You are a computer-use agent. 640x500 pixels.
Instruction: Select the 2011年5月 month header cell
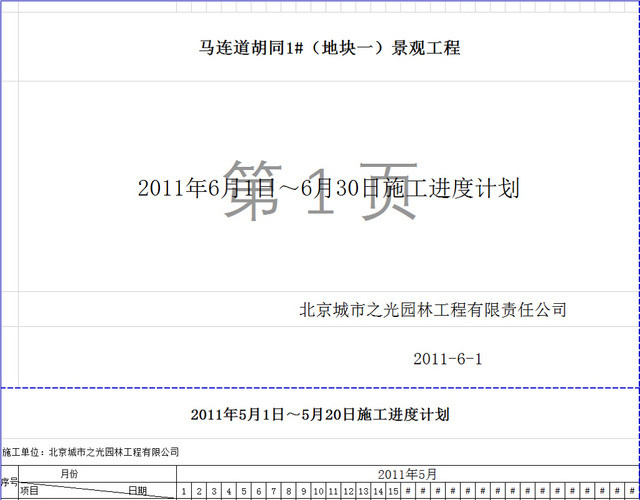click(407, 474)
